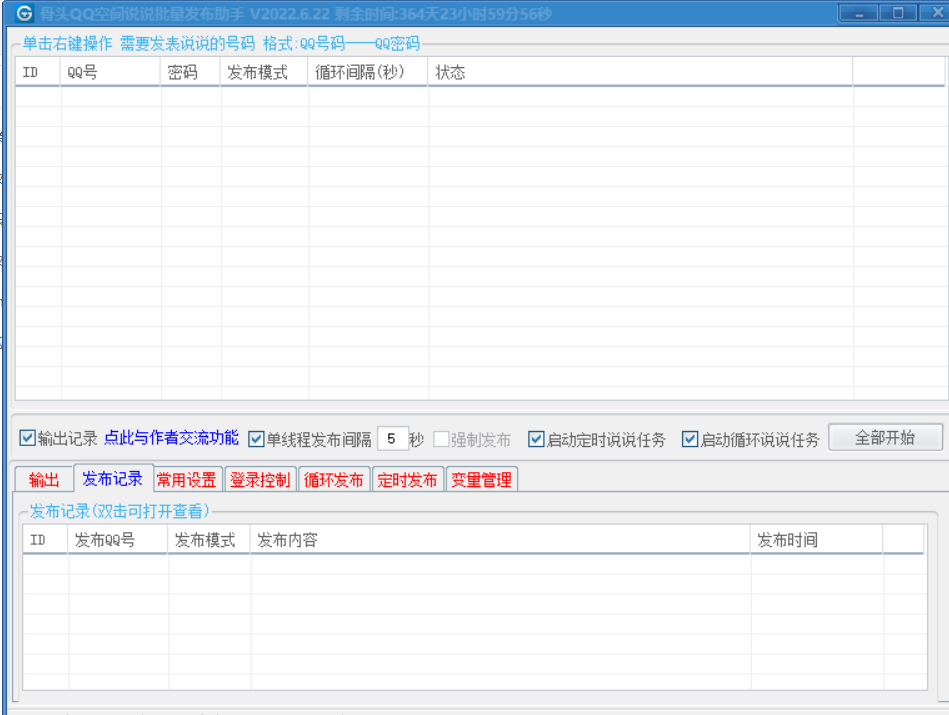This screenshot has height=715, width=949.
Task: Click the app logo icon in title bar
Action: coord(24,14)
